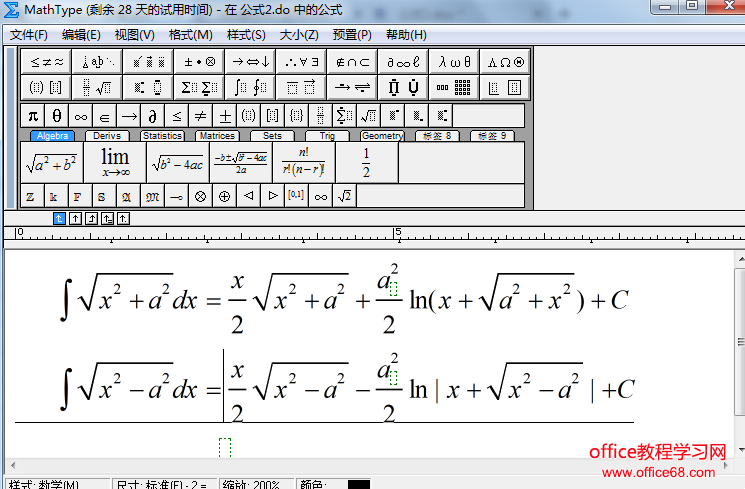
Task: Insert the sqrt(a²+b²) expression
Action: [52, 162]
